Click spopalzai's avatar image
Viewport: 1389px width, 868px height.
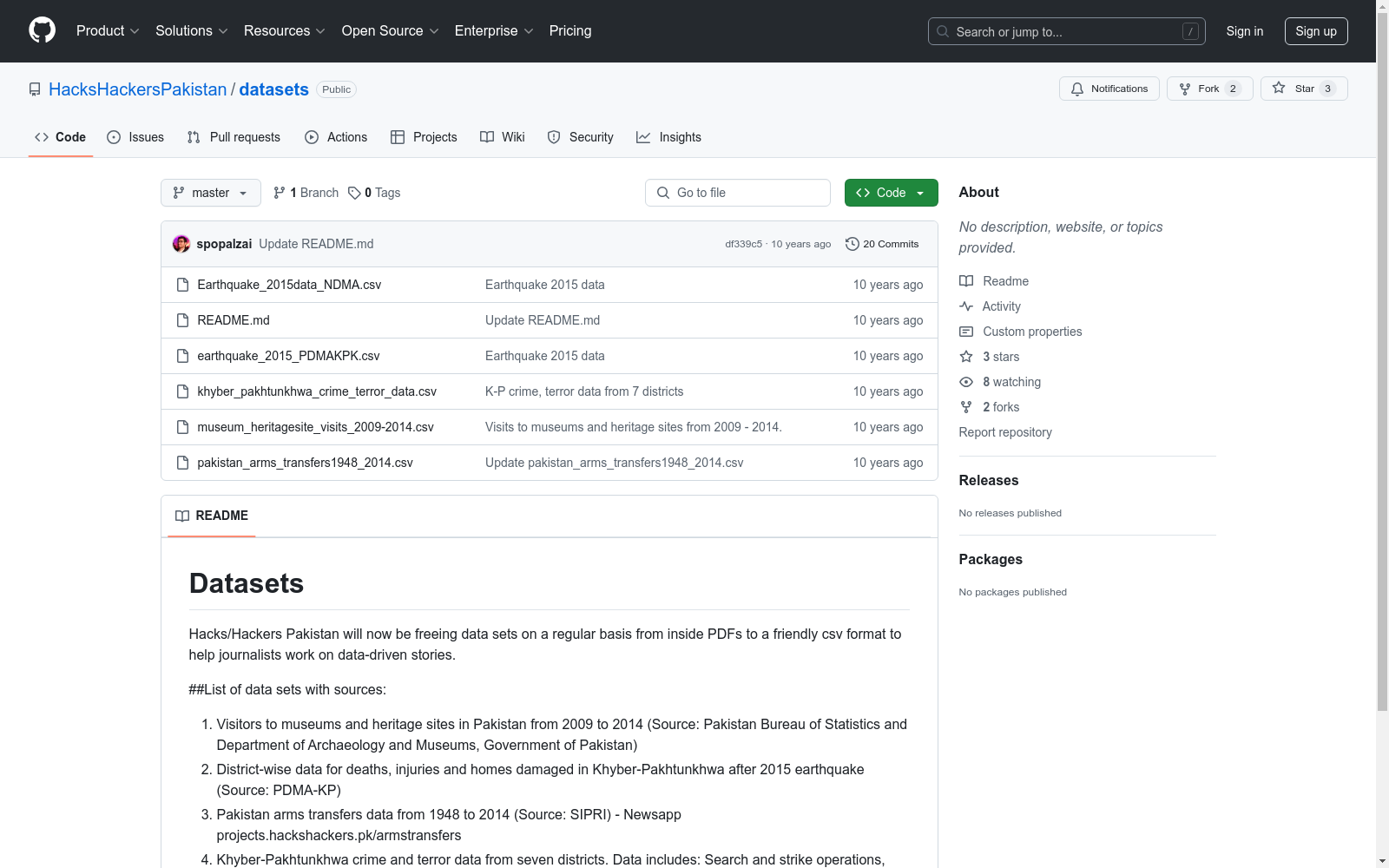[x=181, y=244]
